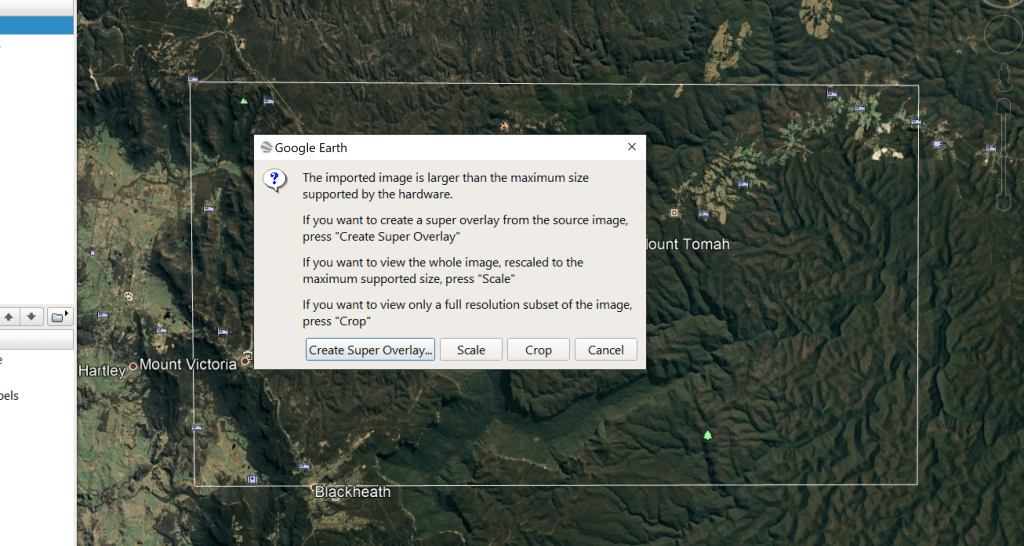Select the Crop option in the dialog

click(x=538, y=350)
